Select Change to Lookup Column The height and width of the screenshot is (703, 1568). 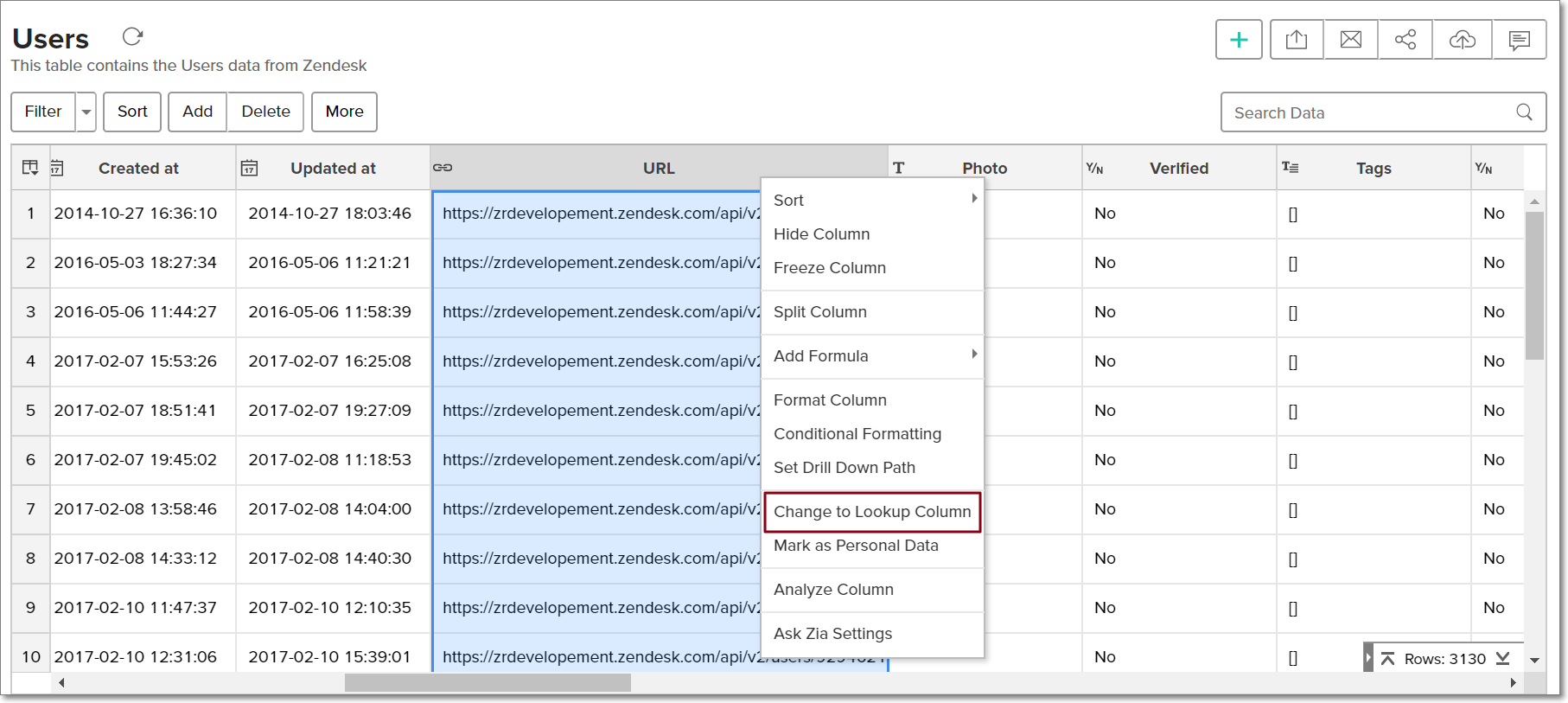click(x=872, y=512)
